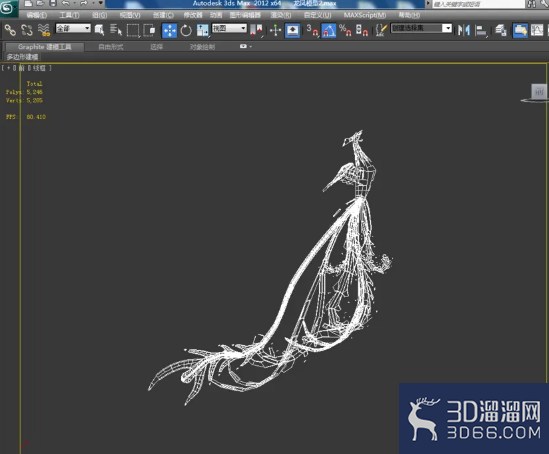
Task: Open the 视图 reference coordinate system dropdown
Action: (229, 28)
